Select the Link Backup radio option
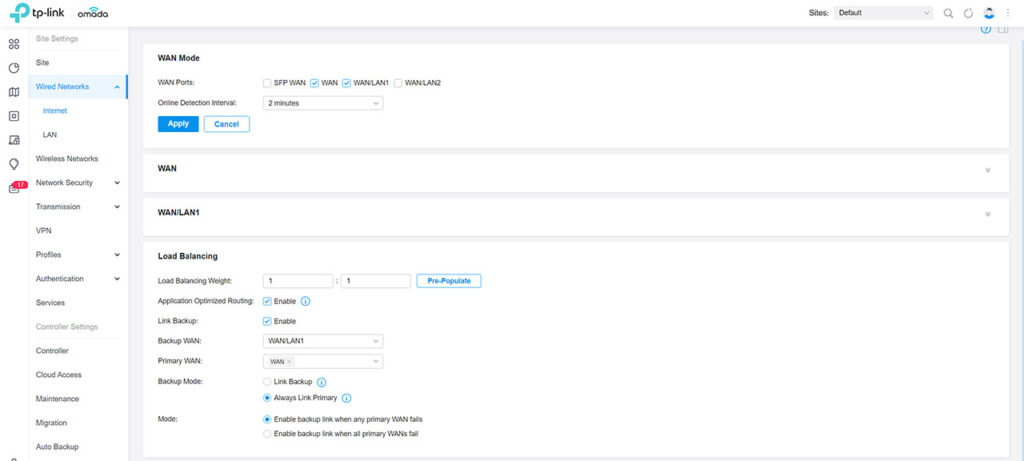The height and width of the screenshot is (461, 1024). [x=267, y=382]
